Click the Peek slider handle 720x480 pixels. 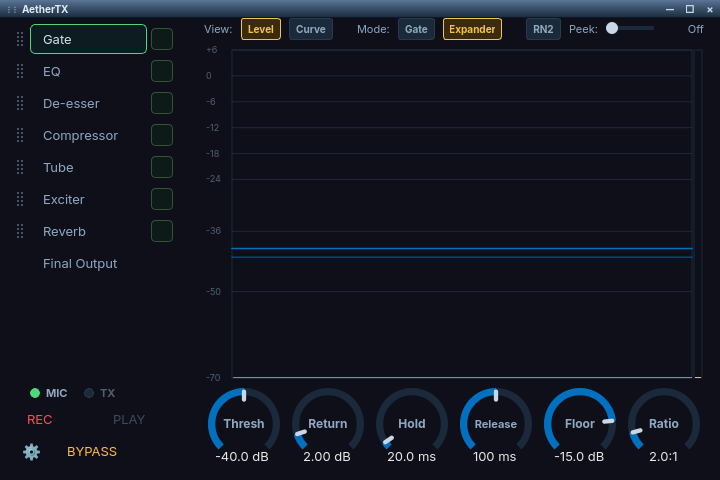[612, 28]
